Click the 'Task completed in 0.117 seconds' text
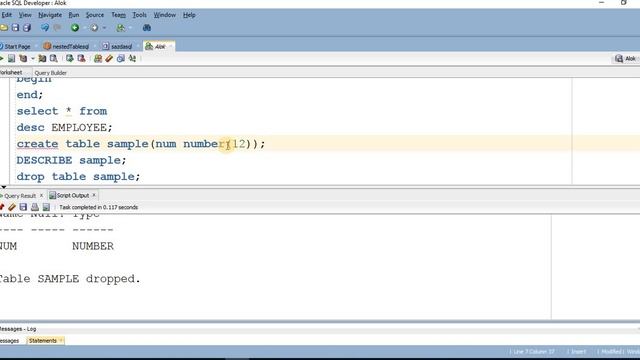640x360 pixels. 98,207
